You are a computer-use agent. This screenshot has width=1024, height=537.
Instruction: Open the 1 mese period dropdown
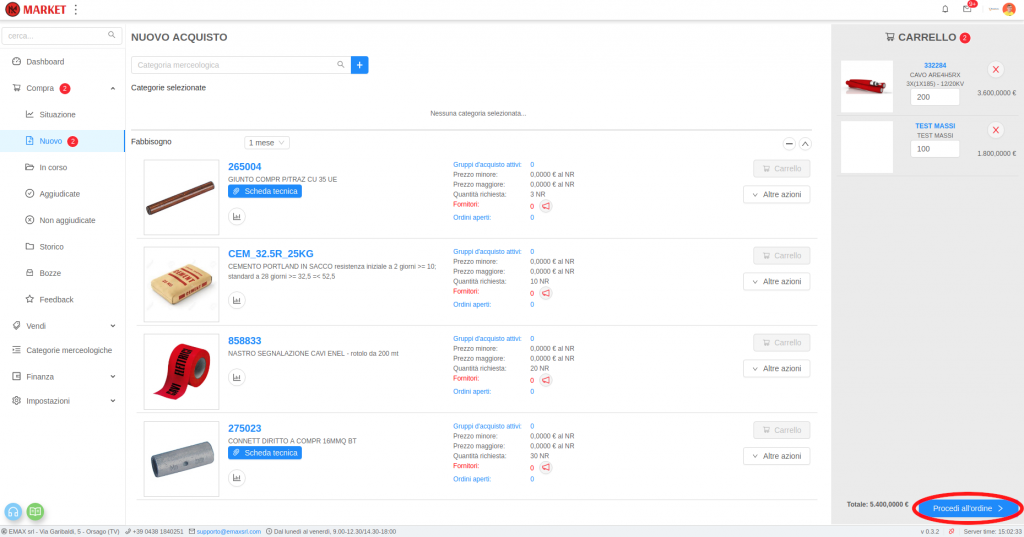pos(267,143)
